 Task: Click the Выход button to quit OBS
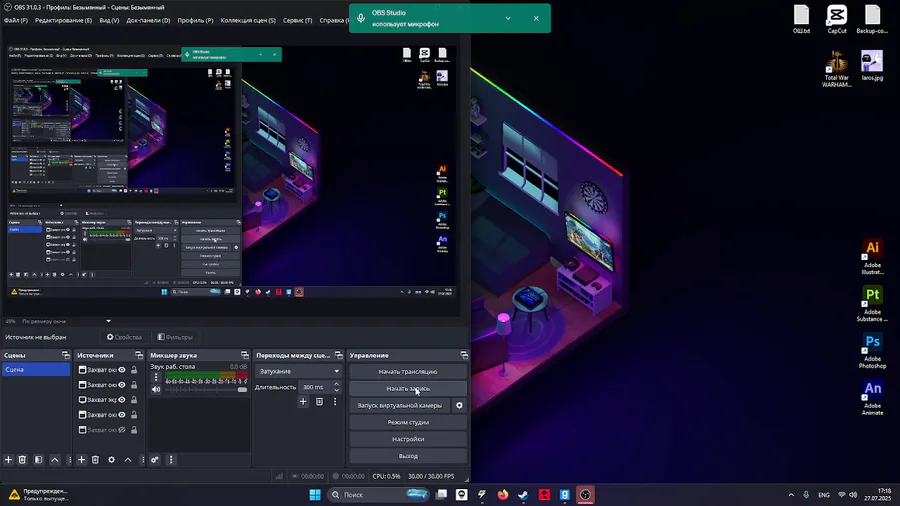click(408, 456)
